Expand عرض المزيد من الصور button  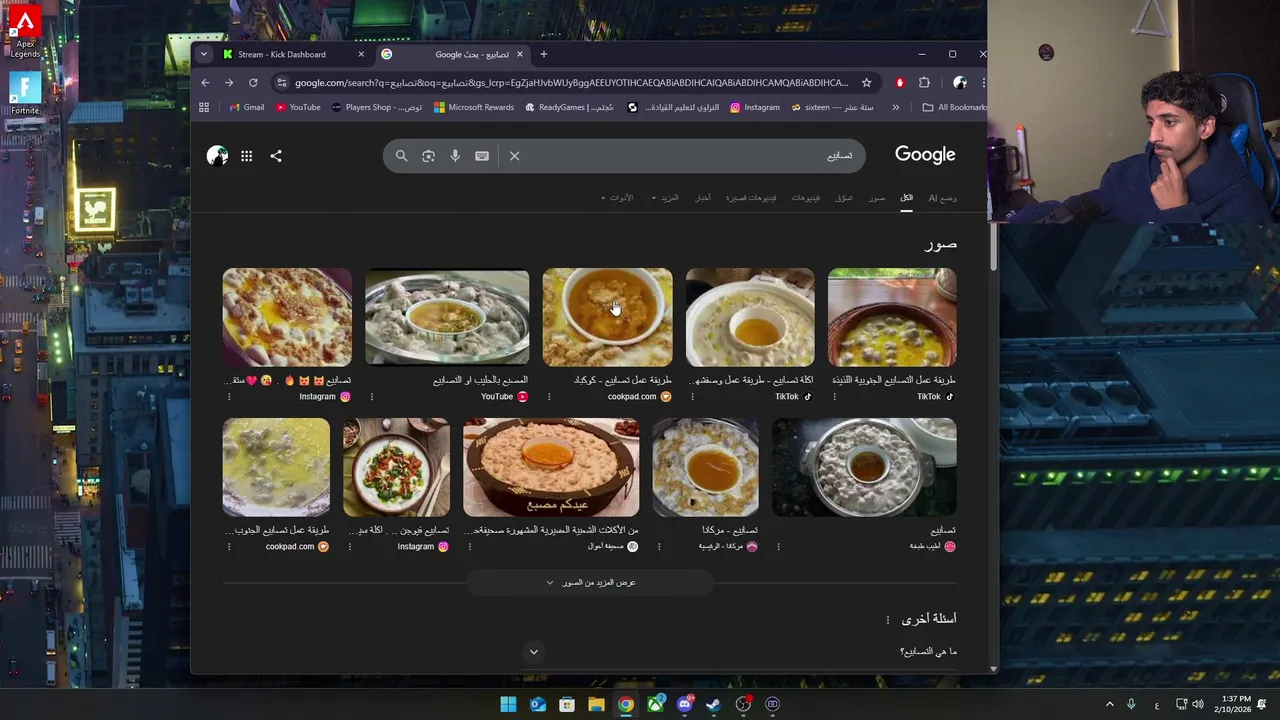pyautogui.click(x=590, y=583)
